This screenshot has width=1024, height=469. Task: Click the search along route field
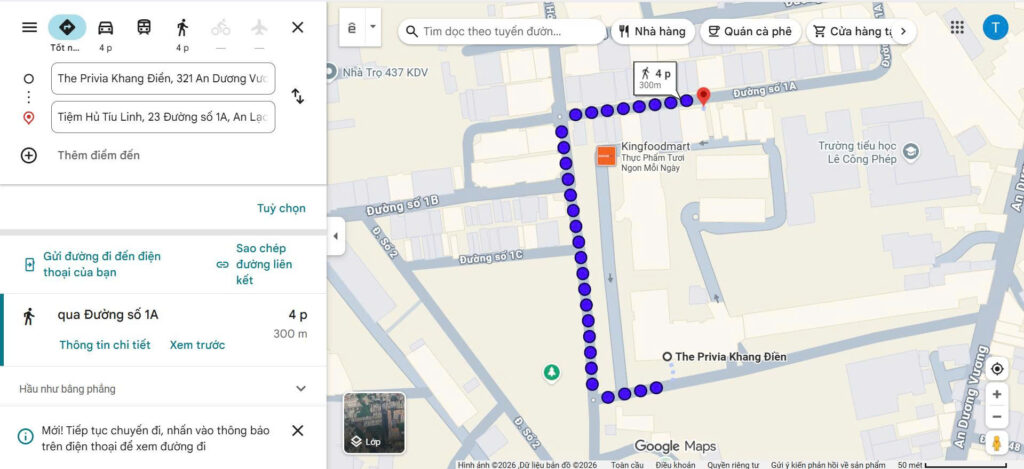(x=502, y=31)
